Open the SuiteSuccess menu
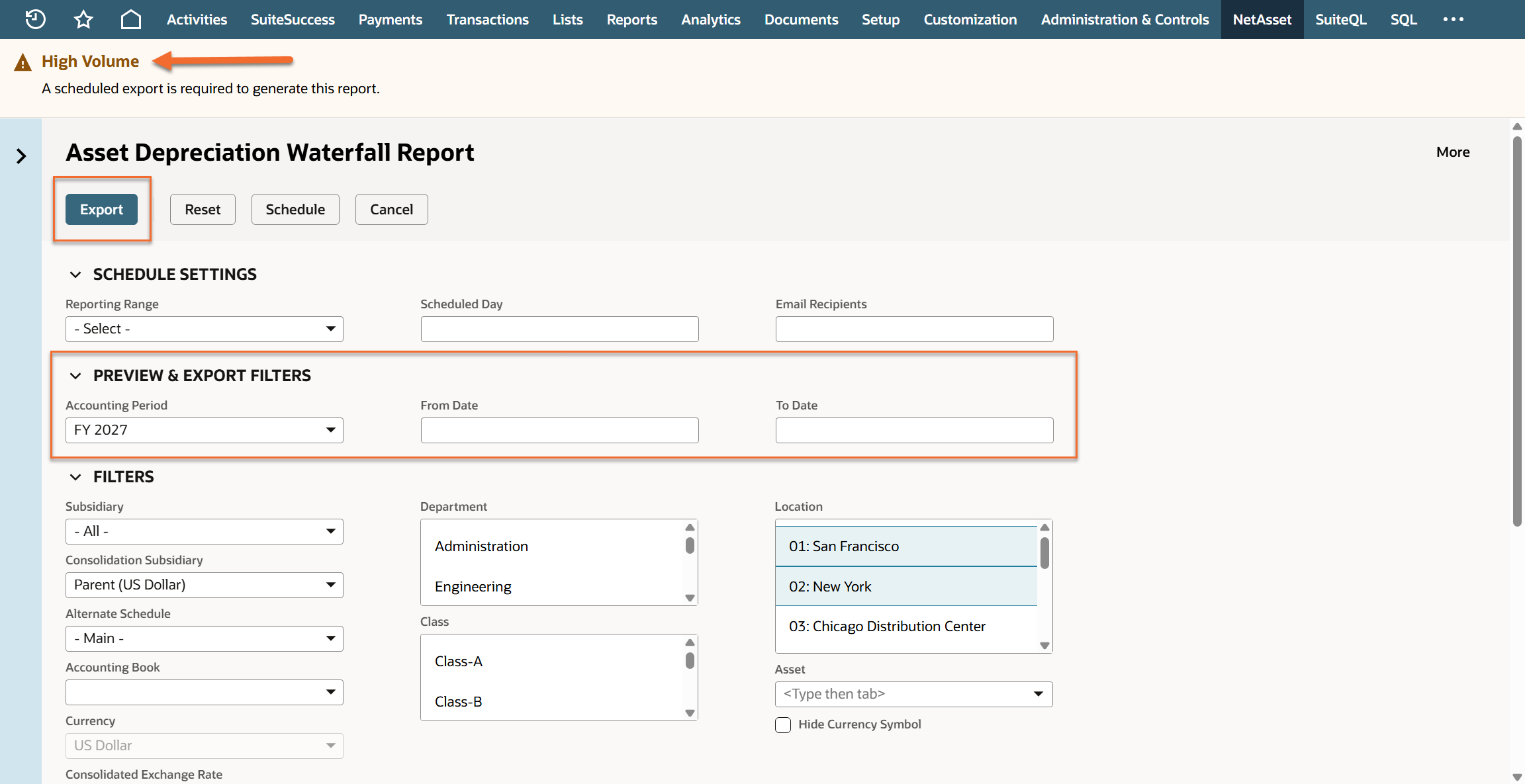The width and height of the screenshot is (1525, 784). [293, 19]
